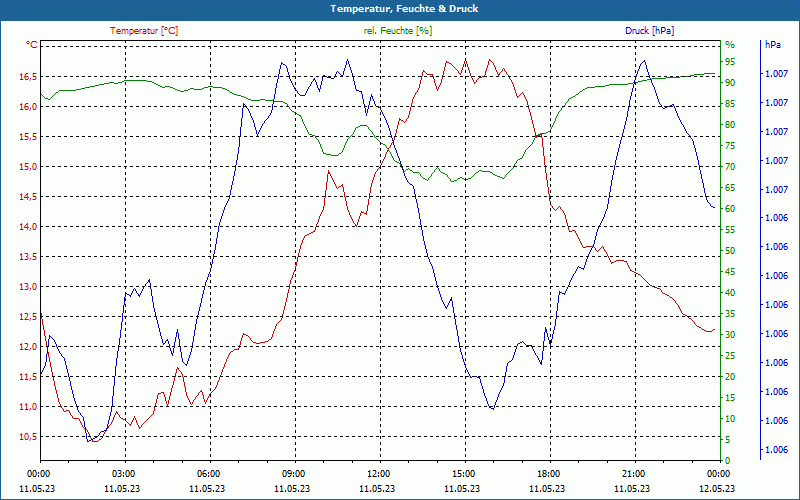Click the "12,5" temperature axis value

tap(28, 317)
